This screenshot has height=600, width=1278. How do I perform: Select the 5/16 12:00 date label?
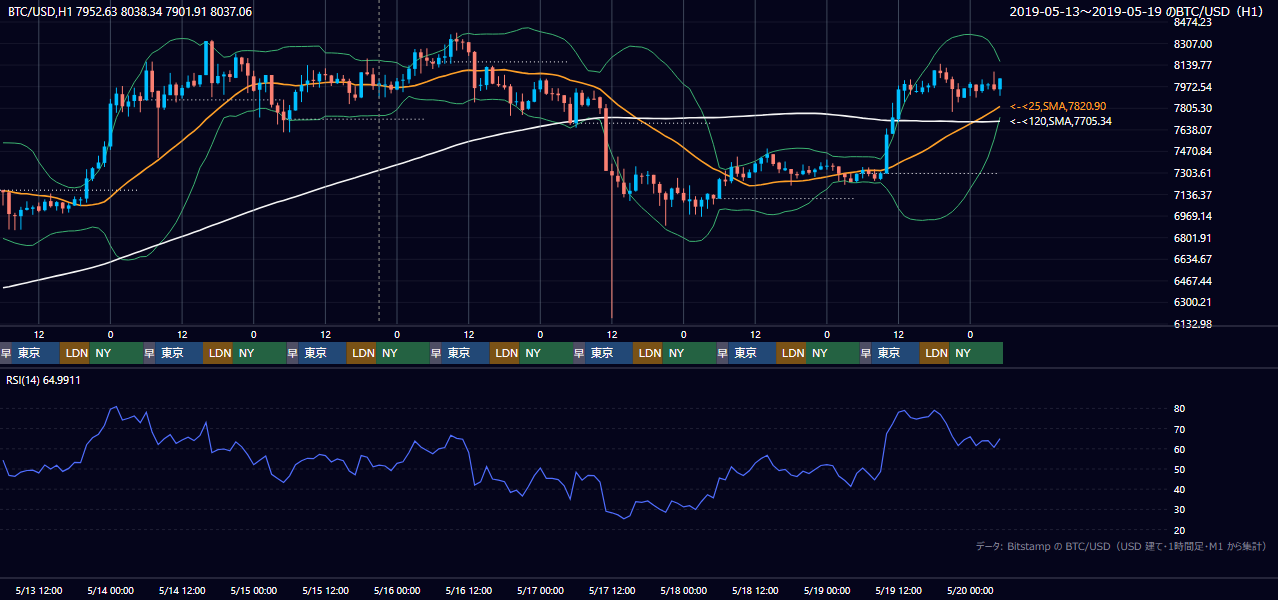tap(469, 591)
